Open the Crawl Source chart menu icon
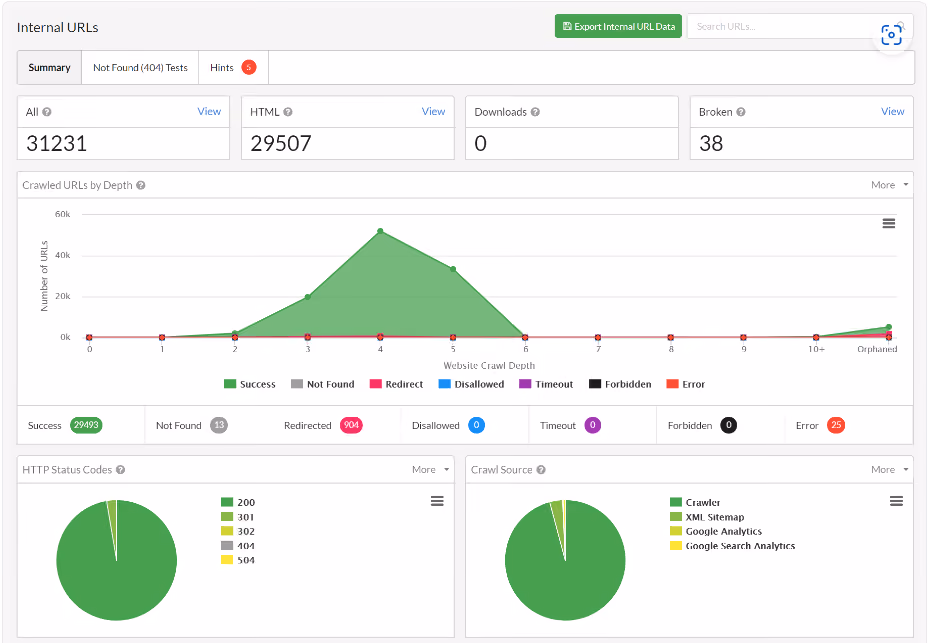Image resolution: width=928 pixels, height=643 pixels. (x=896, y=501)
